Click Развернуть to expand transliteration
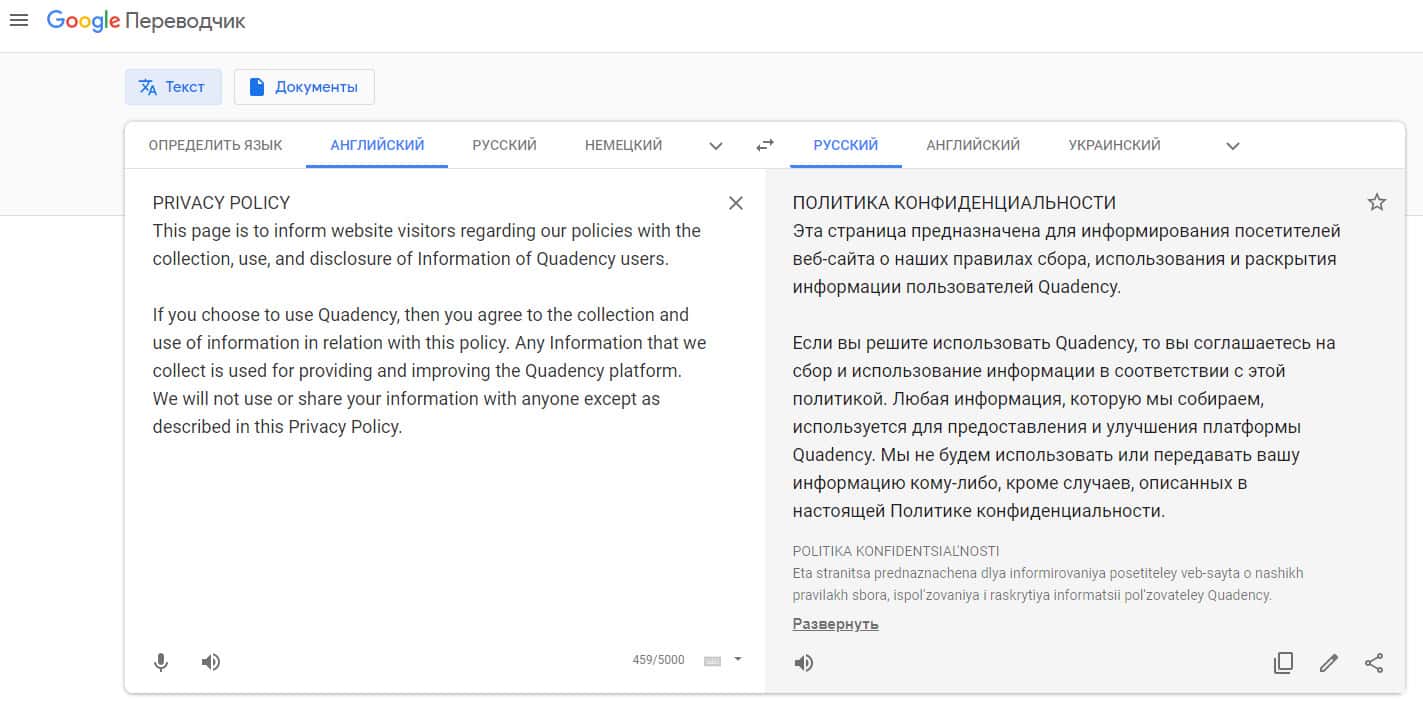 click(835, 624)
